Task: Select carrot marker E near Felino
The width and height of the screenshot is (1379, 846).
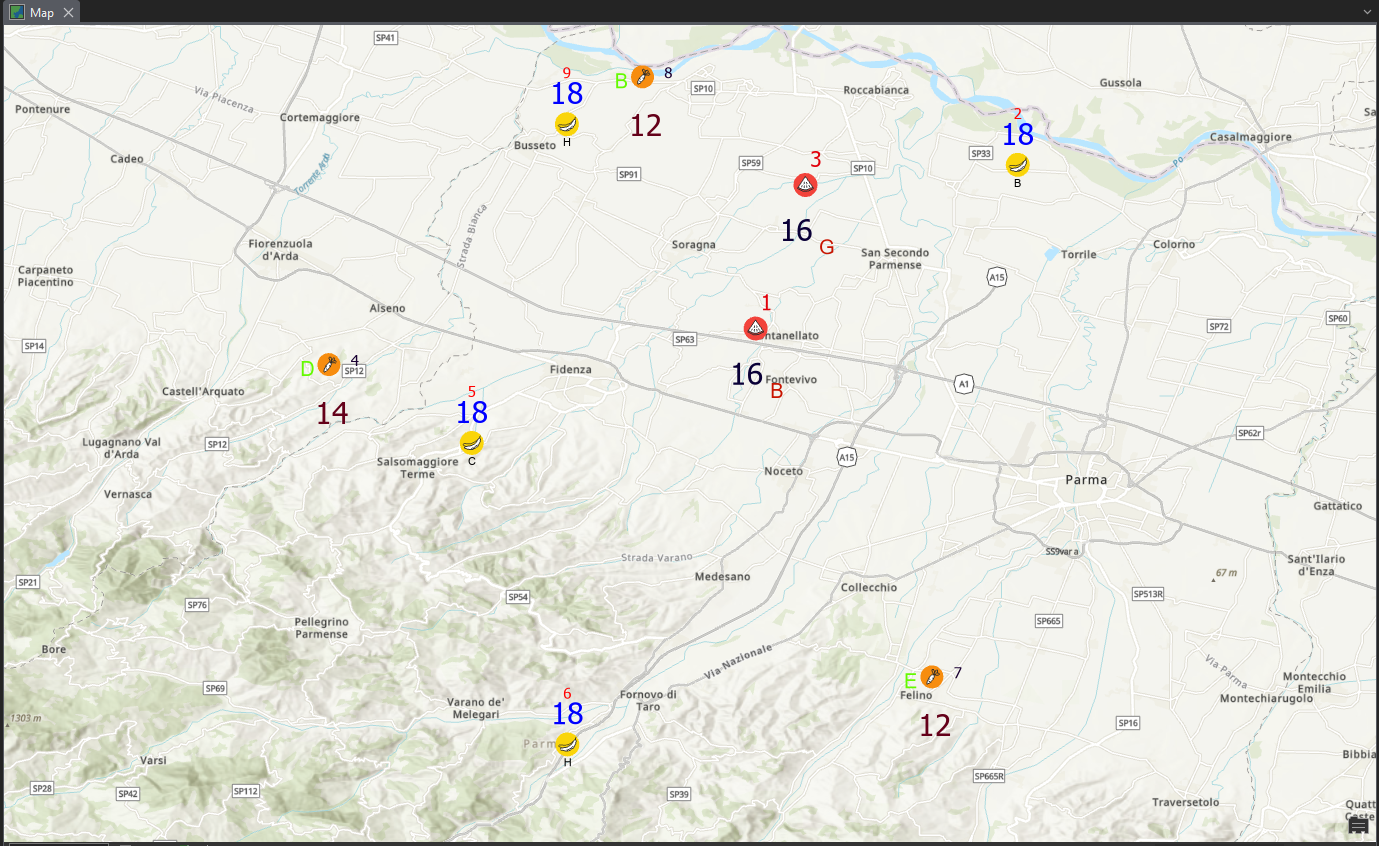Action: [933, 676]
